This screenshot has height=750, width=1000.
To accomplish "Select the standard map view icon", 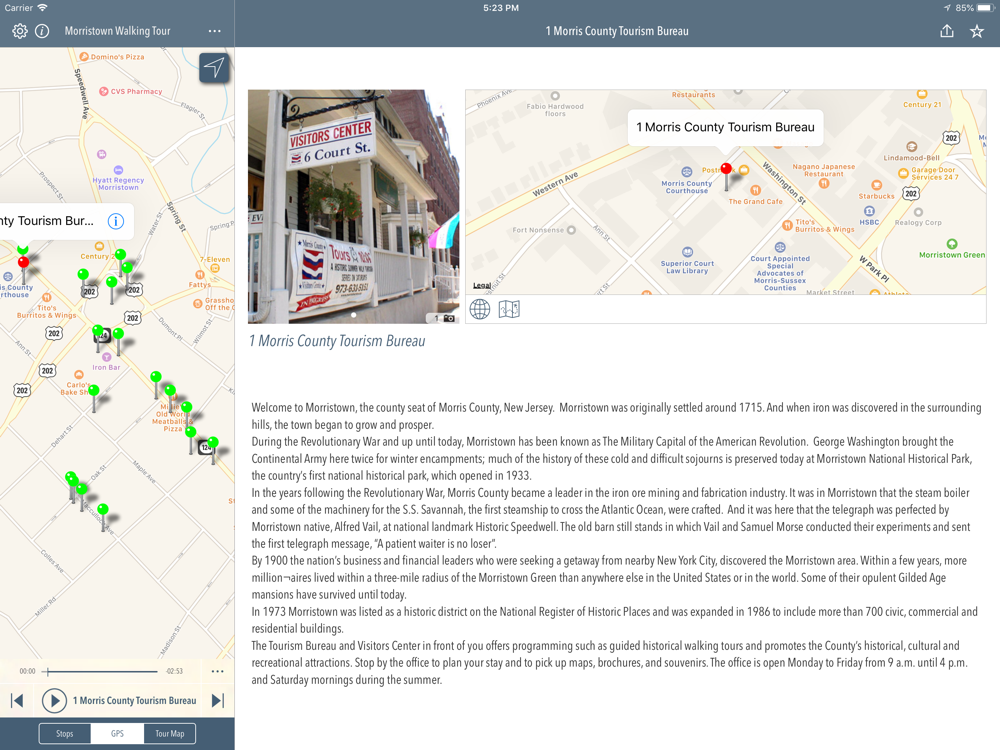I will pyautogui.click(x=509, y=309).
